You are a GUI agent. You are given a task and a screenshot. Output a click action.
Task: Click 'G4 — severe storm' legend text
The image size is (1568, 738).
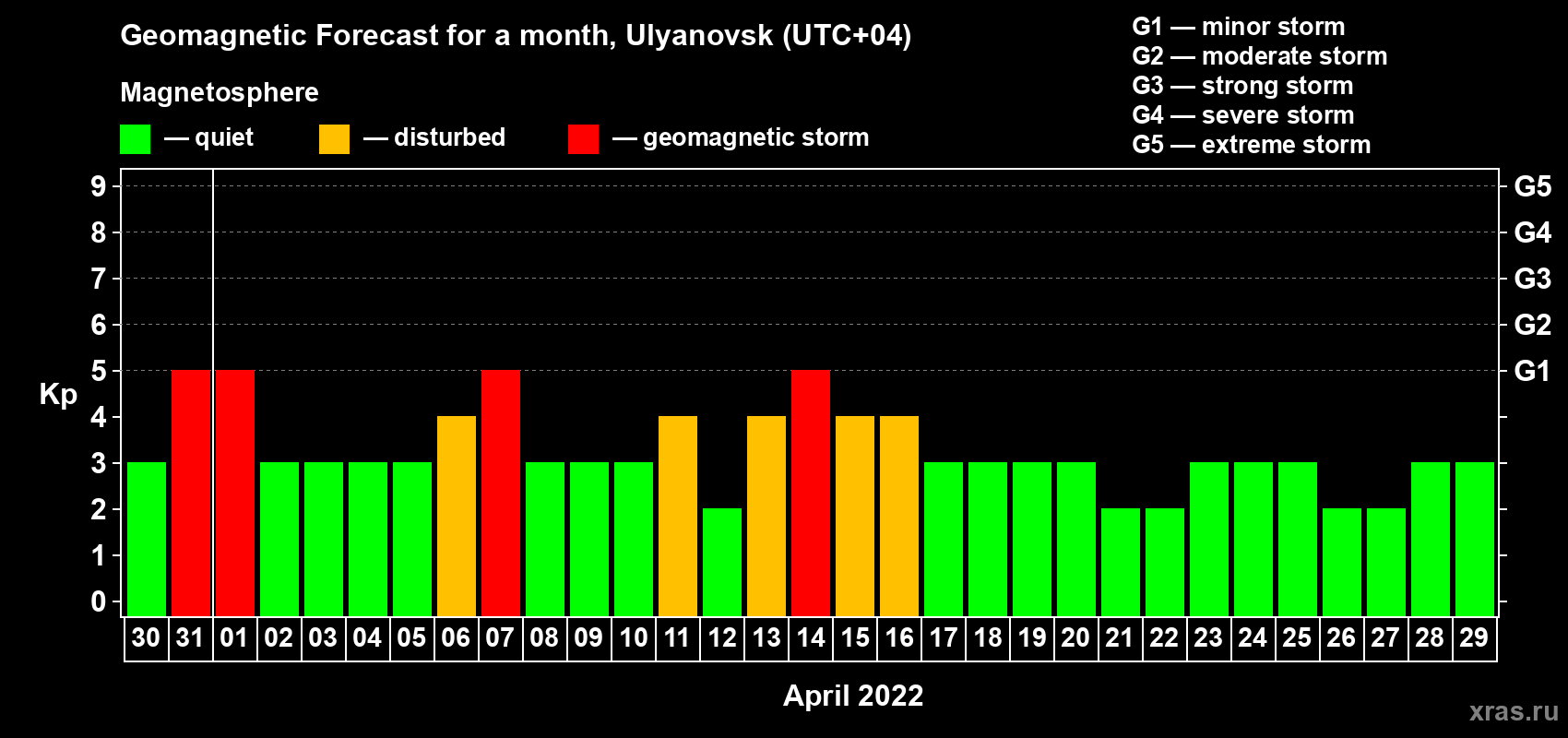1243,115
